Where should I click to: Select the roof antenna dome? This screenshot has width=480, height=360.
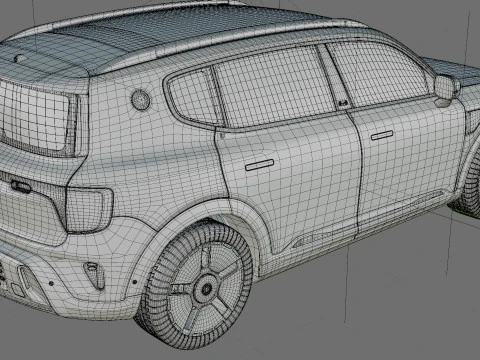click(20, 58)
